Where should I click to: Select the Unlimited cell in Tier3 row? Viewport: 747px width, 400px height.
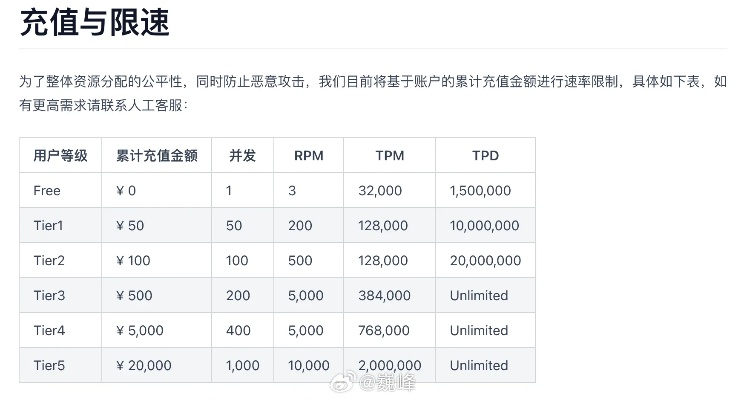pos(479,295)
